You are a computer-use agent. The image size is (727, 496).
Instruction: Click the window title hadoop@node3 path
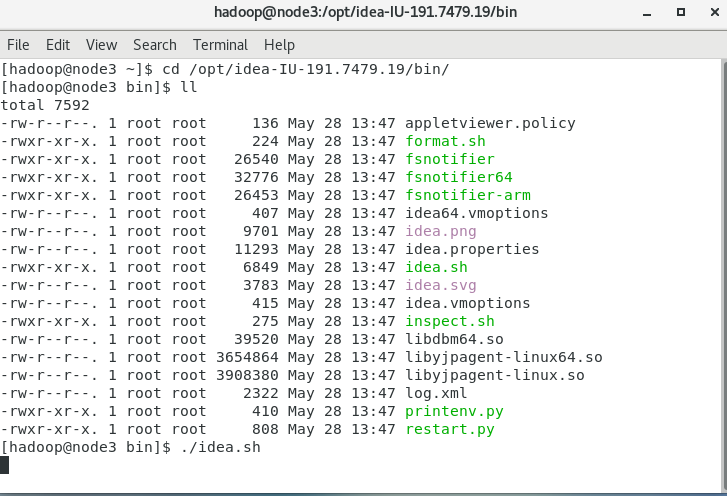(365, 12)
